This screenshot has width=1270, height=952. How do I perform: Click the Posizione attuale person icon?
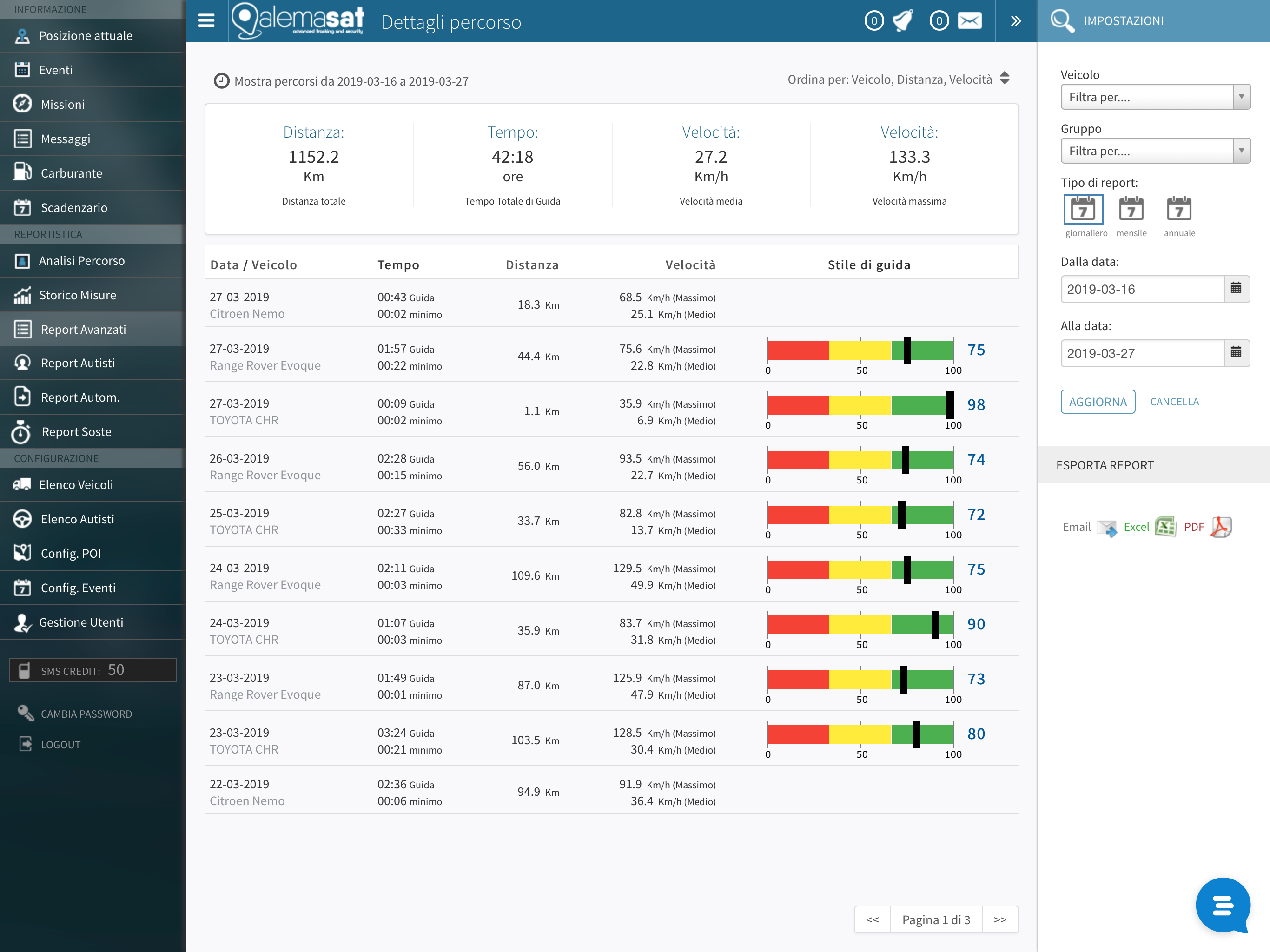[22, 36]
